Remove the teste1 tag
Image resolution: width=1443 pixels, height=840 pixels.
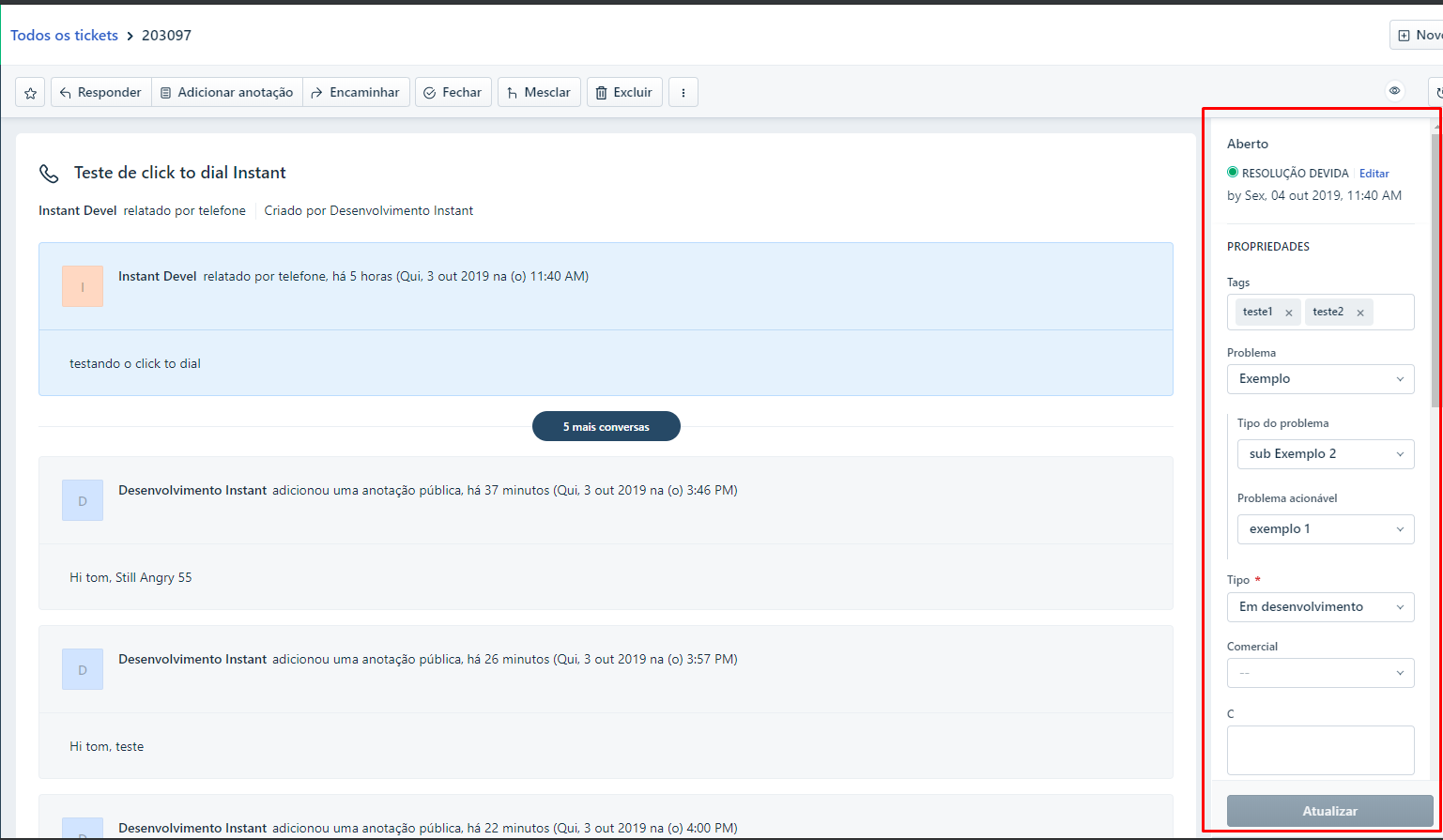tap(1289, 313)
